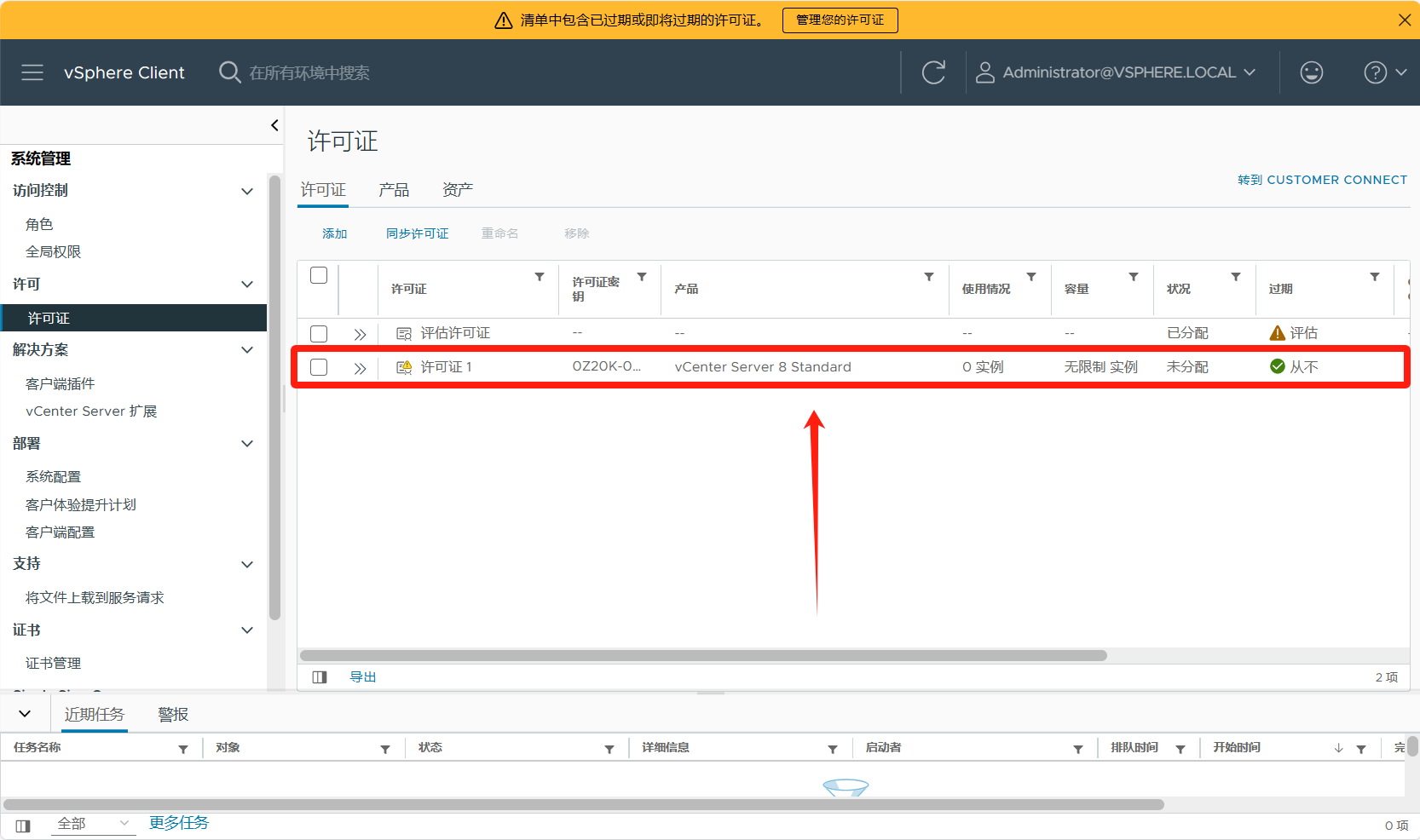This screenshot has width=1420, height=840.
Task: Click the license table horizontal scrollbar
Action: 703,656
